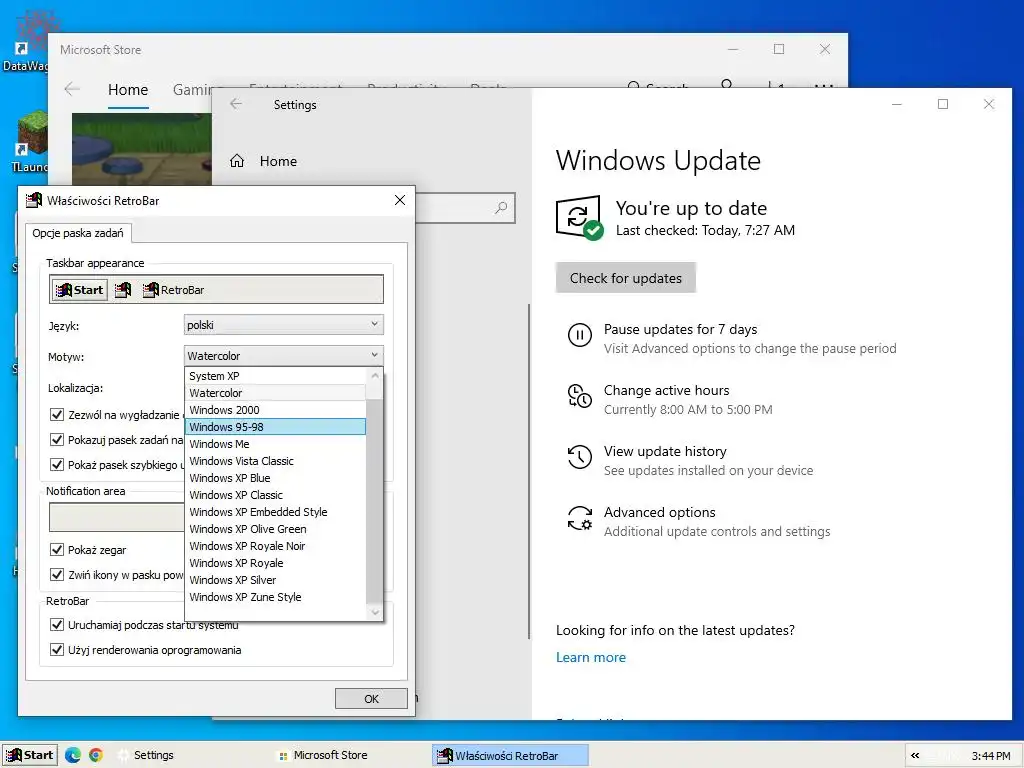Select Home tab in Microsoft Store

click(x=128, y=89)
